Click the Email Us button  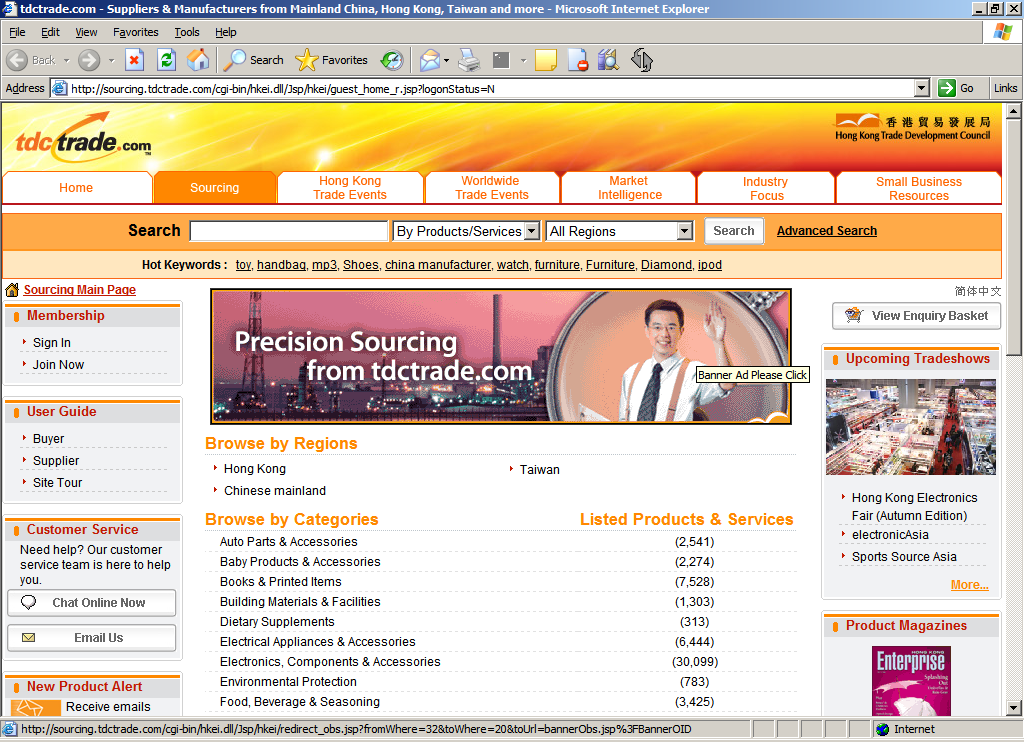pyautogui.click(x=91, y=637)
